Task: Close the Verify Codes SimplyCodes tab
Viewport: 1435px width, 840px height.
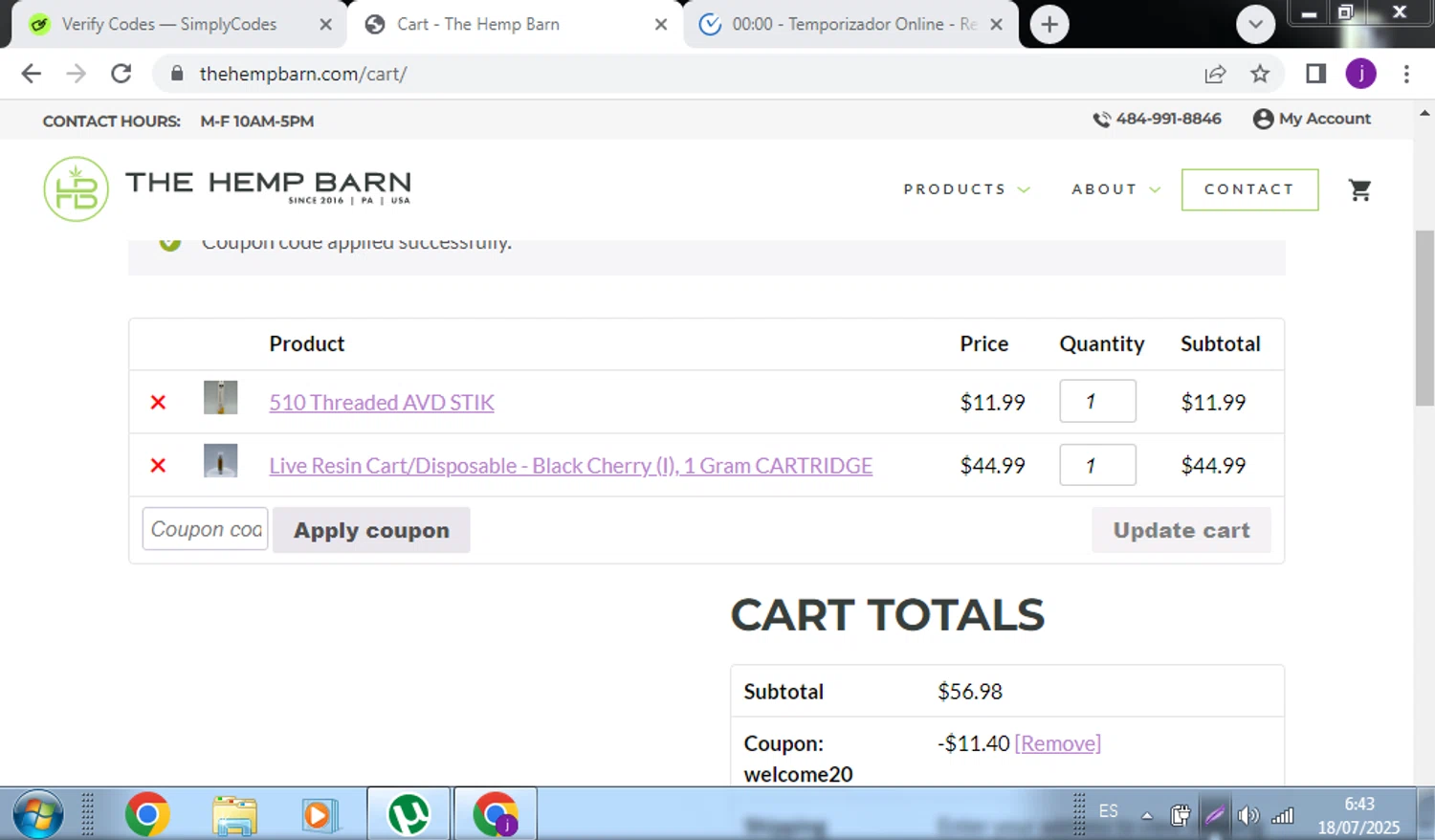Action: tap(325, 25)
